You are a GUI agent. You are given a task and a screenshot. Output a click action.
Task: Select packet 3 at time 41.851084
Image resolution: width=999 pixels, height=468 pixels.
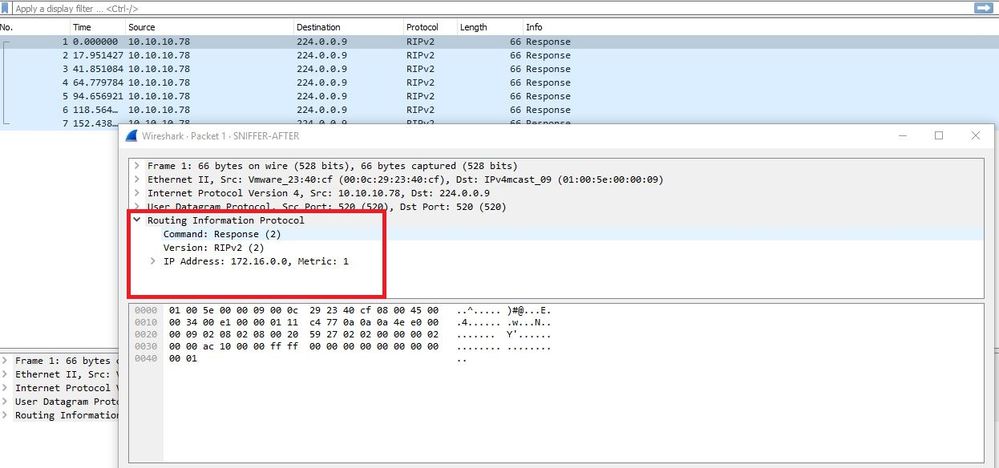coord(499,69)
